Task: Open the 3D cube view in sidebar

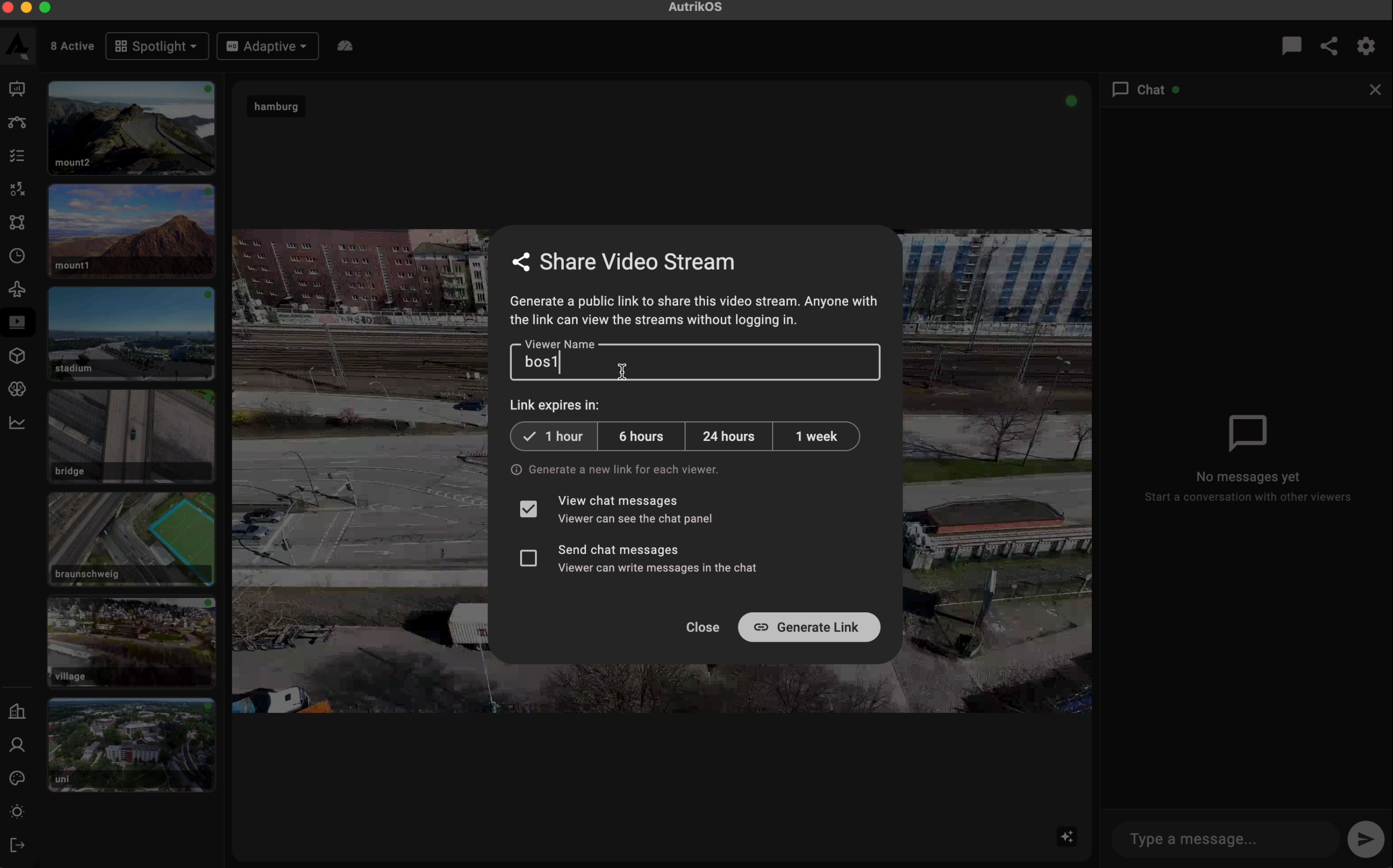Action: point(17,356)
